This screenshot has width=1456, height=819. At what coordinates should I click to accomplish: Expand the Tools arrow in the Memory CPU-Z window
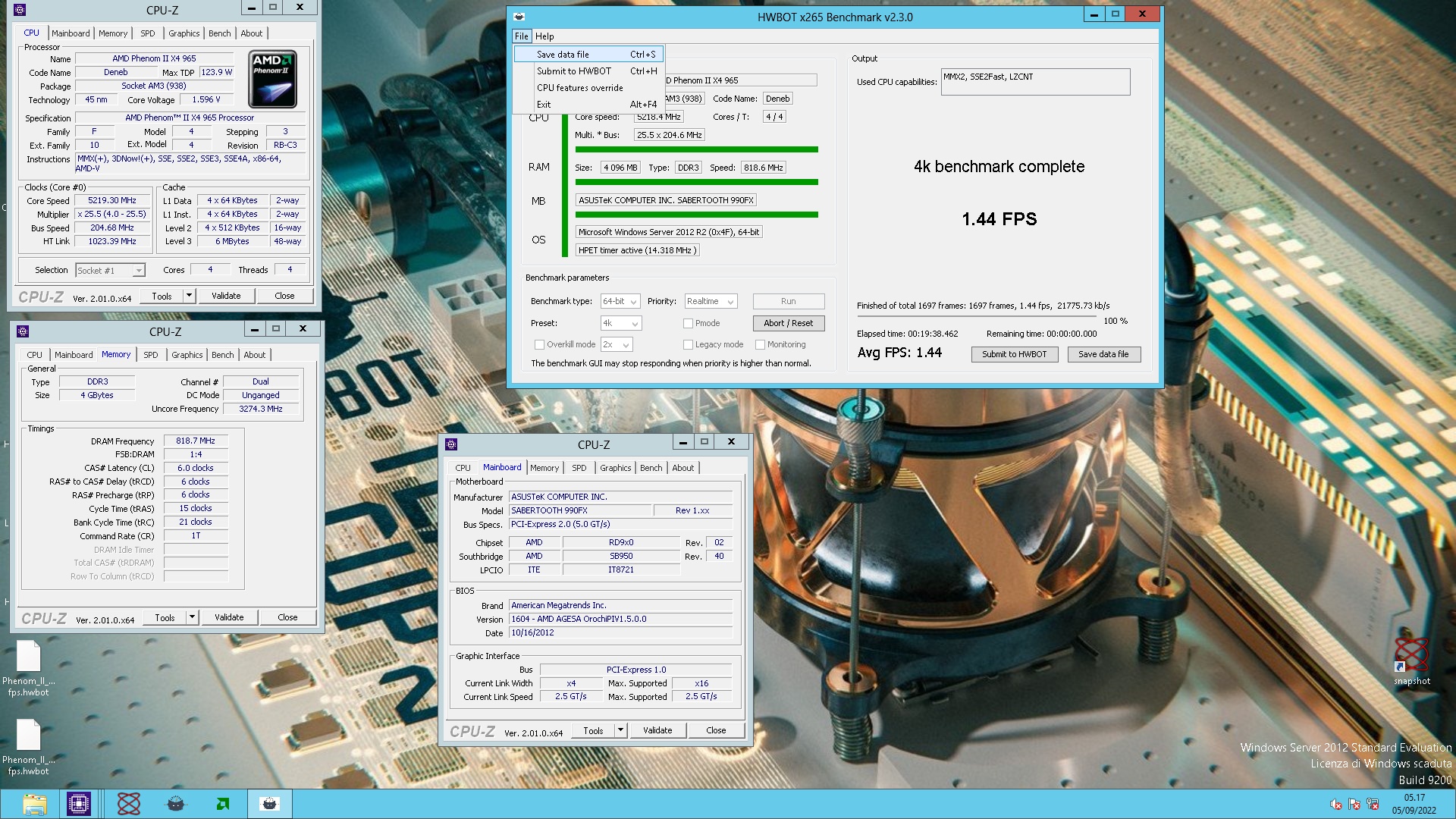[x=192, y=617]
